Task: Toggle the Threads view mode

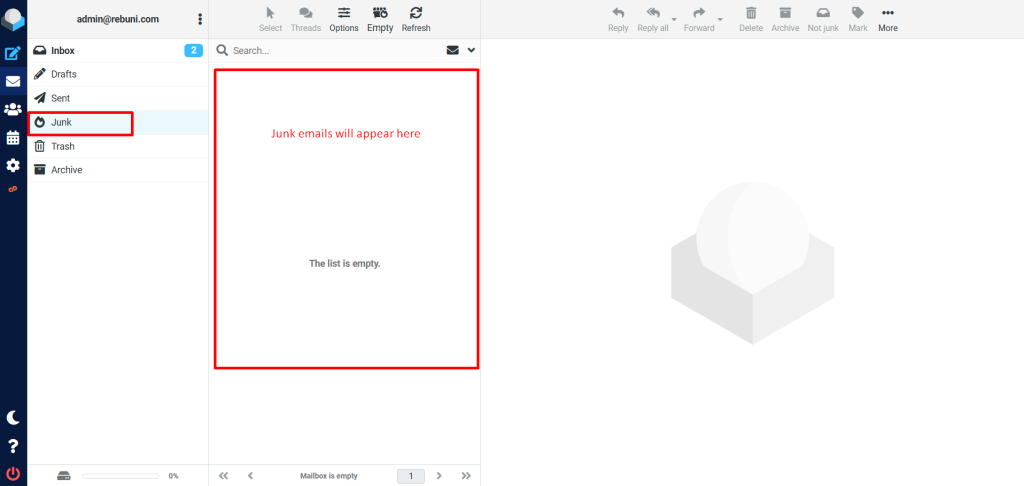Action: click(306, 18)
